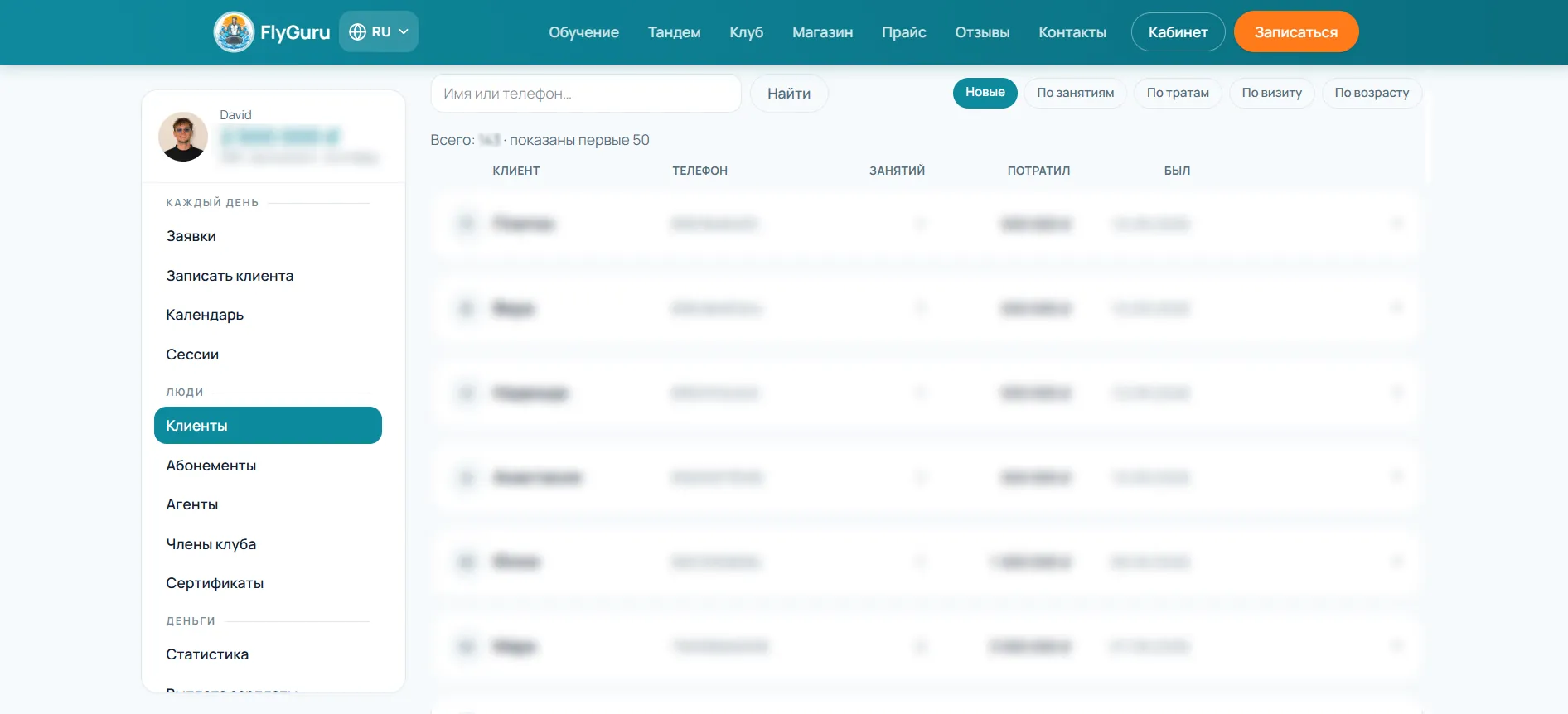Open the Магазин menu item
The image size is (1568, 714).
point(822,32)
